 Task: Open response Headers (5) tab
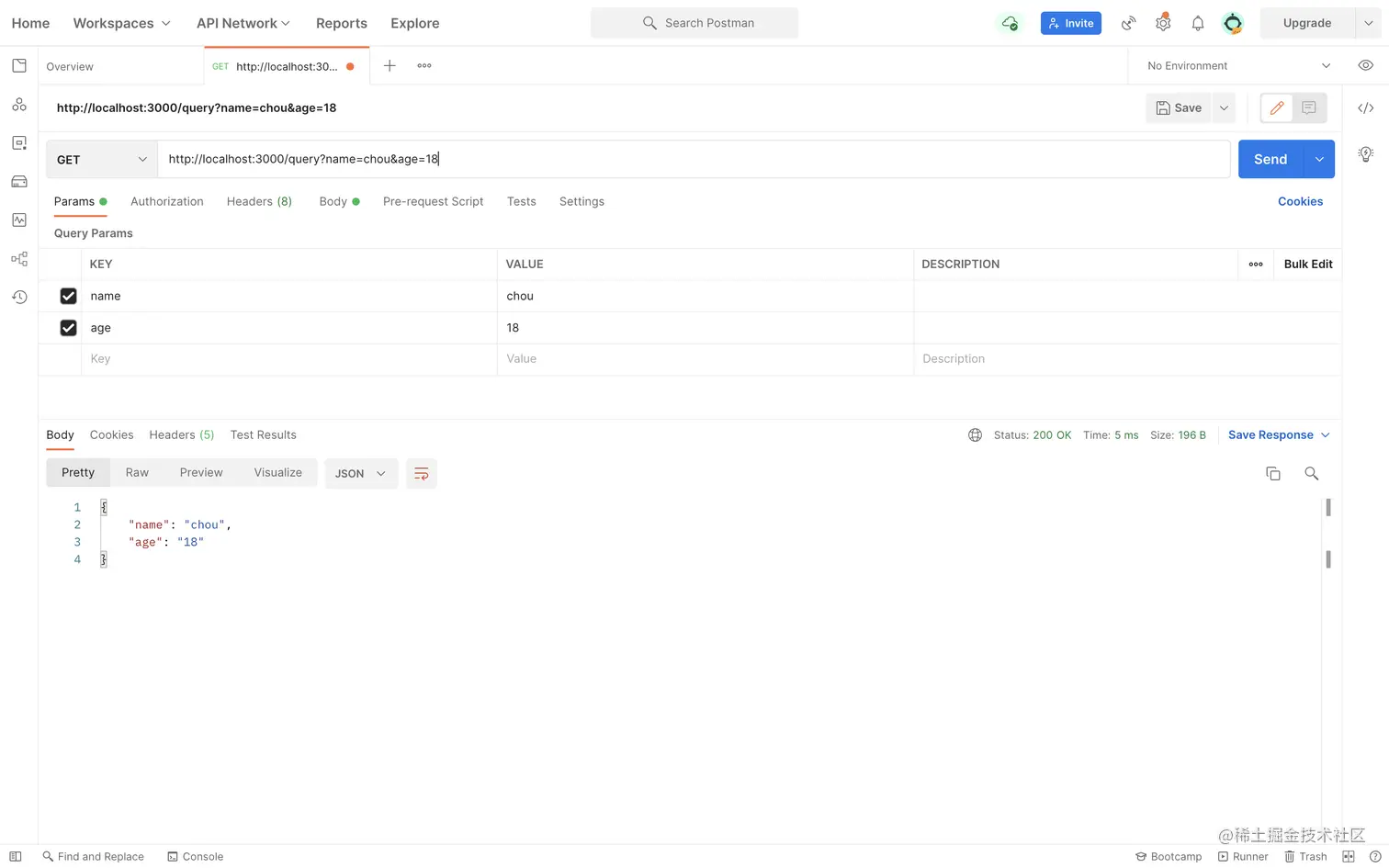point(182,434)
